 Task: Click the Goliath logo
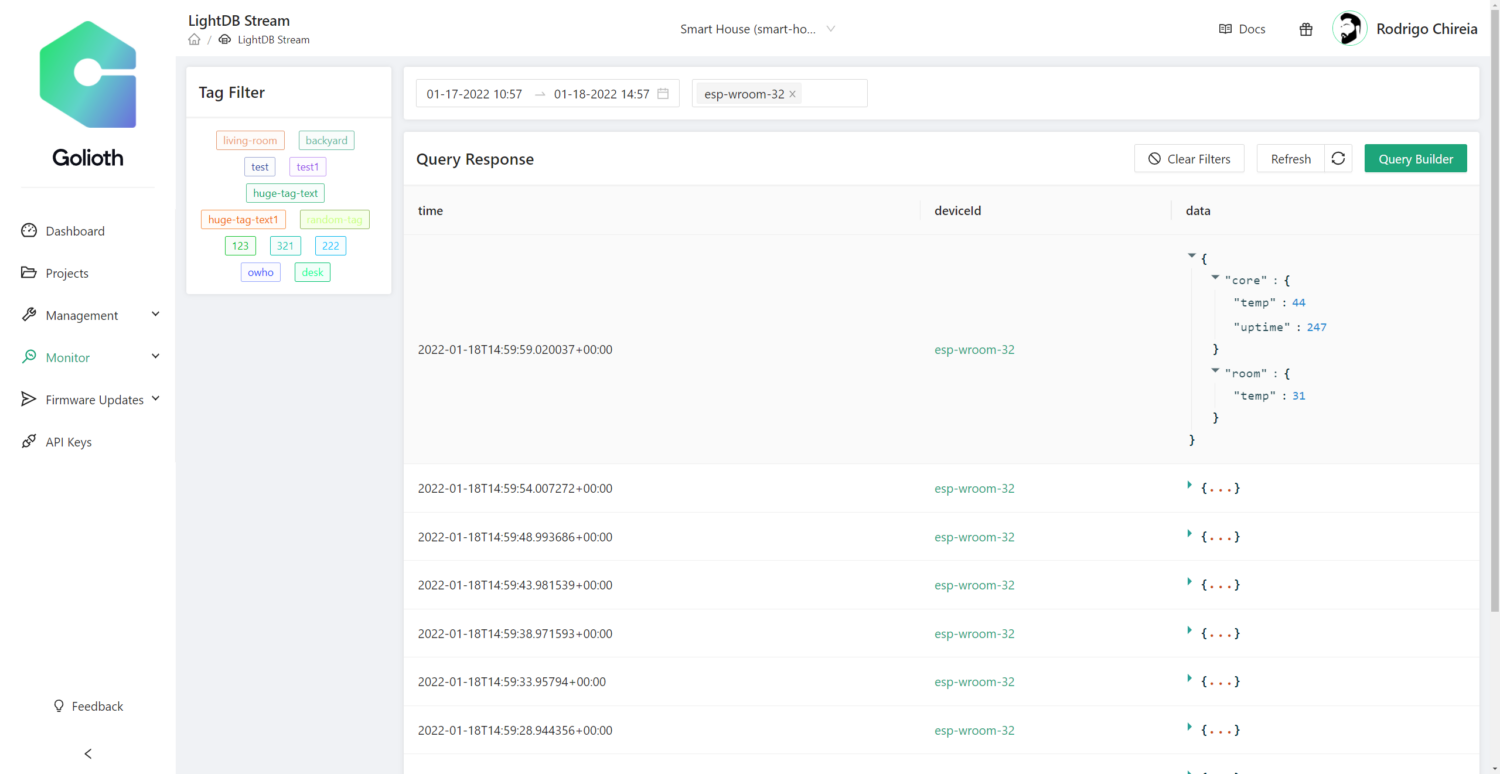[87, 74]
